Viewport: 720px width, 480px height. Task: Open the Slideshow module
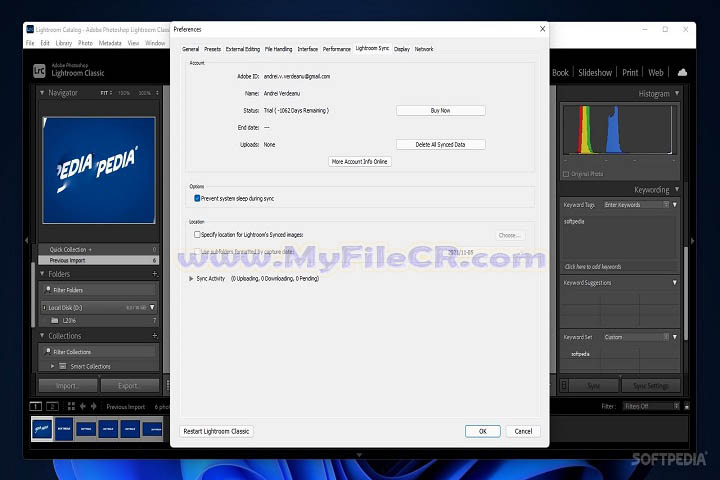click(595, 73)
